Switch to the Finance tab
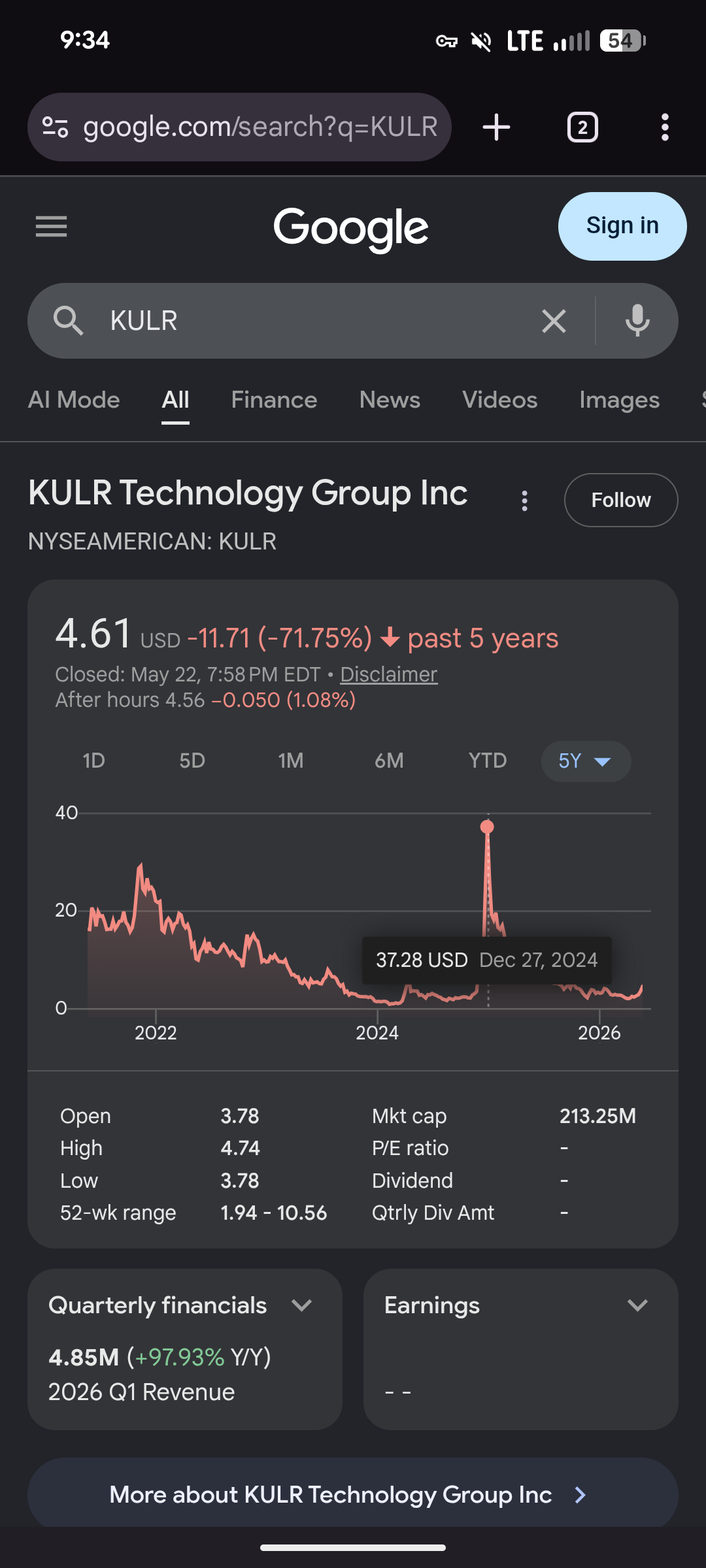The image size is (706, 1568). click(x=274, y=400)
